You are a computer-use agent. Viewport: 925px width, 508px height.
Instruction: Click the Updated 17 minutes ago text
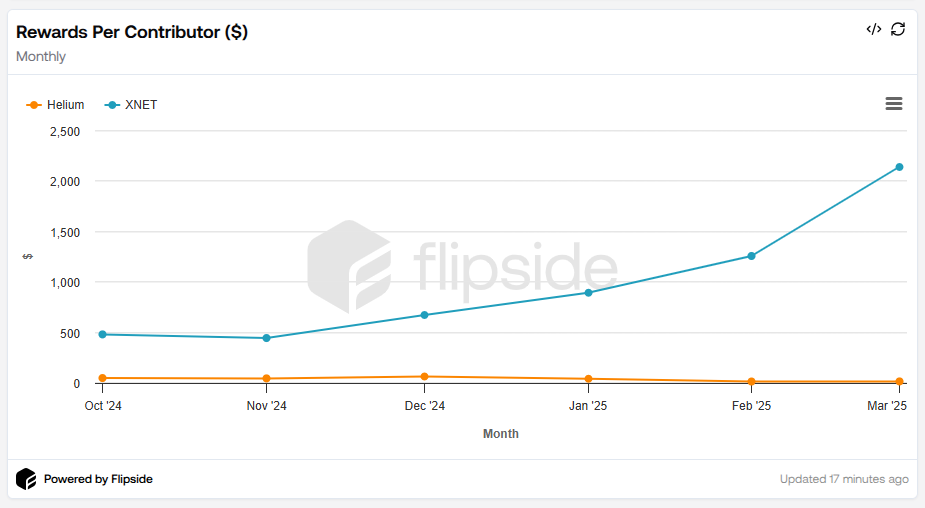click(x=844, y=479)
